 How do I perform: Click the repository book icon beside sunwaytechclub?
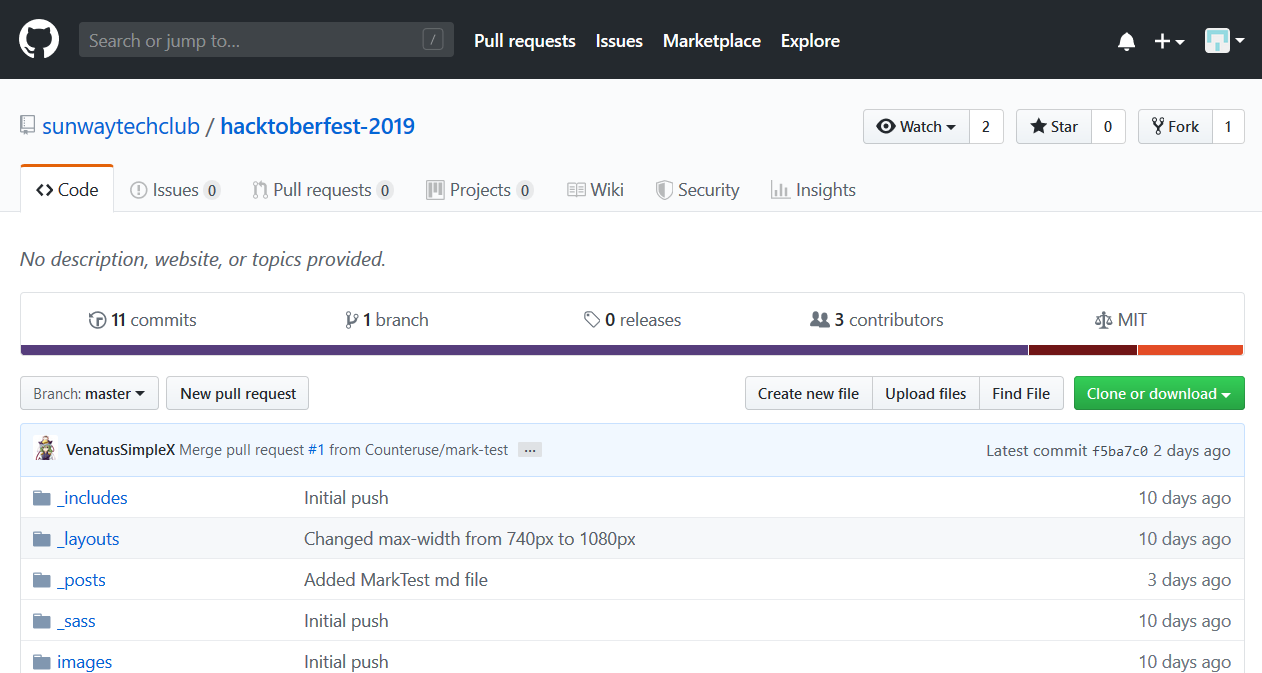point(27,126)
